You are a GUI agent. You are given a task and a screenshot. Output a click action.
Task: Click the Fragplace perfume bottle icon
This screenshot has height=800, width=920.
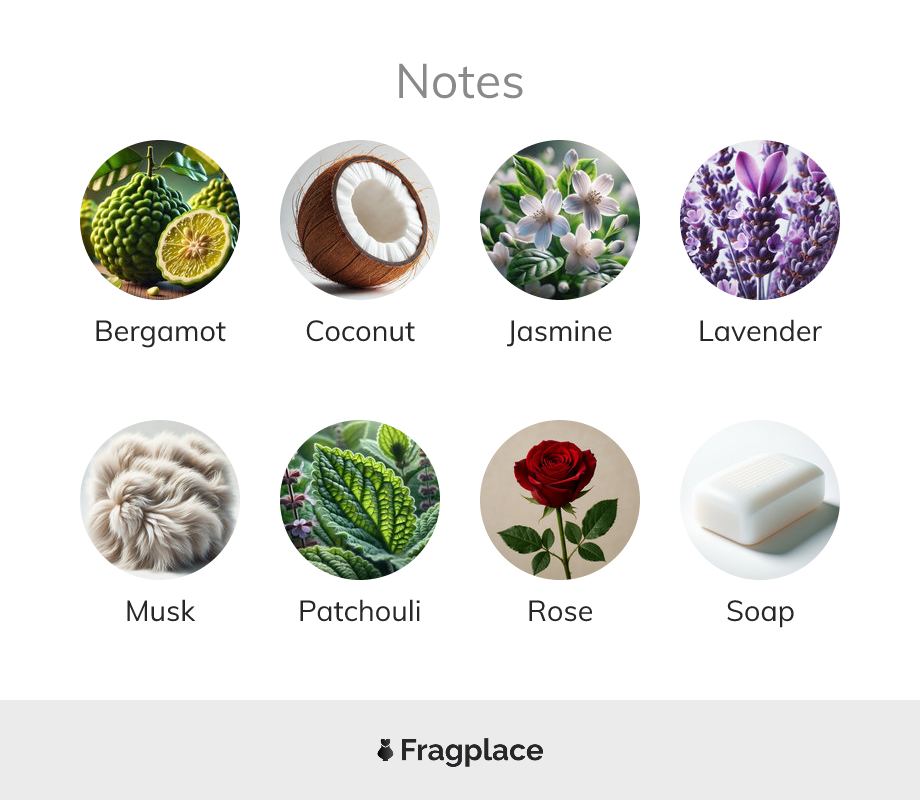tap(385, 750)
